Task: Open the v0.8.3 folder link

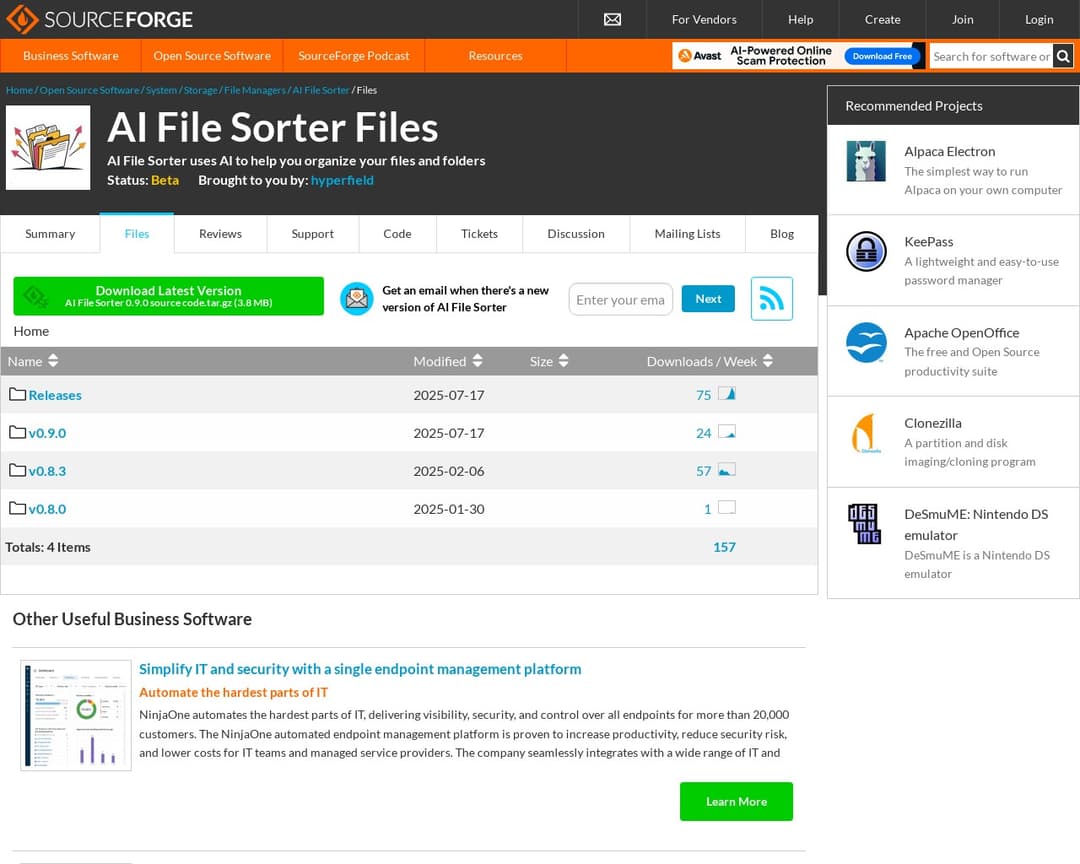Action: (48, 471)
